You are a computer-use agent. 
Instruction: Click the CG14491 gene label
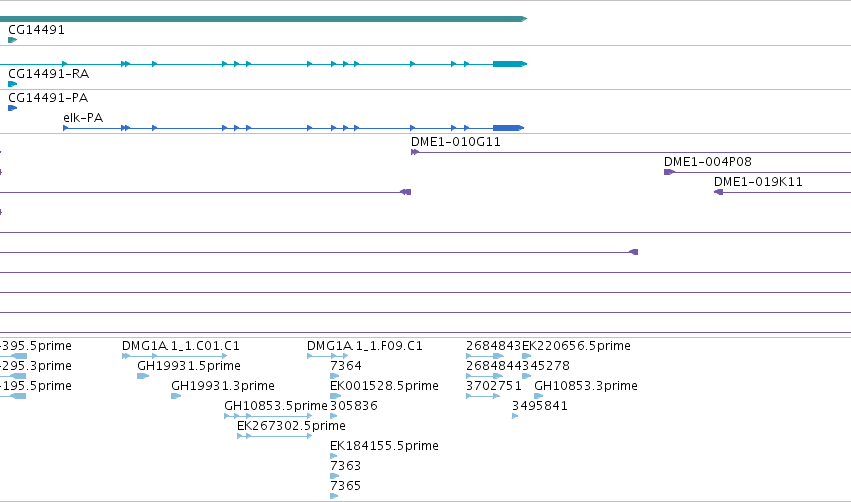click(x=36, y=30)
